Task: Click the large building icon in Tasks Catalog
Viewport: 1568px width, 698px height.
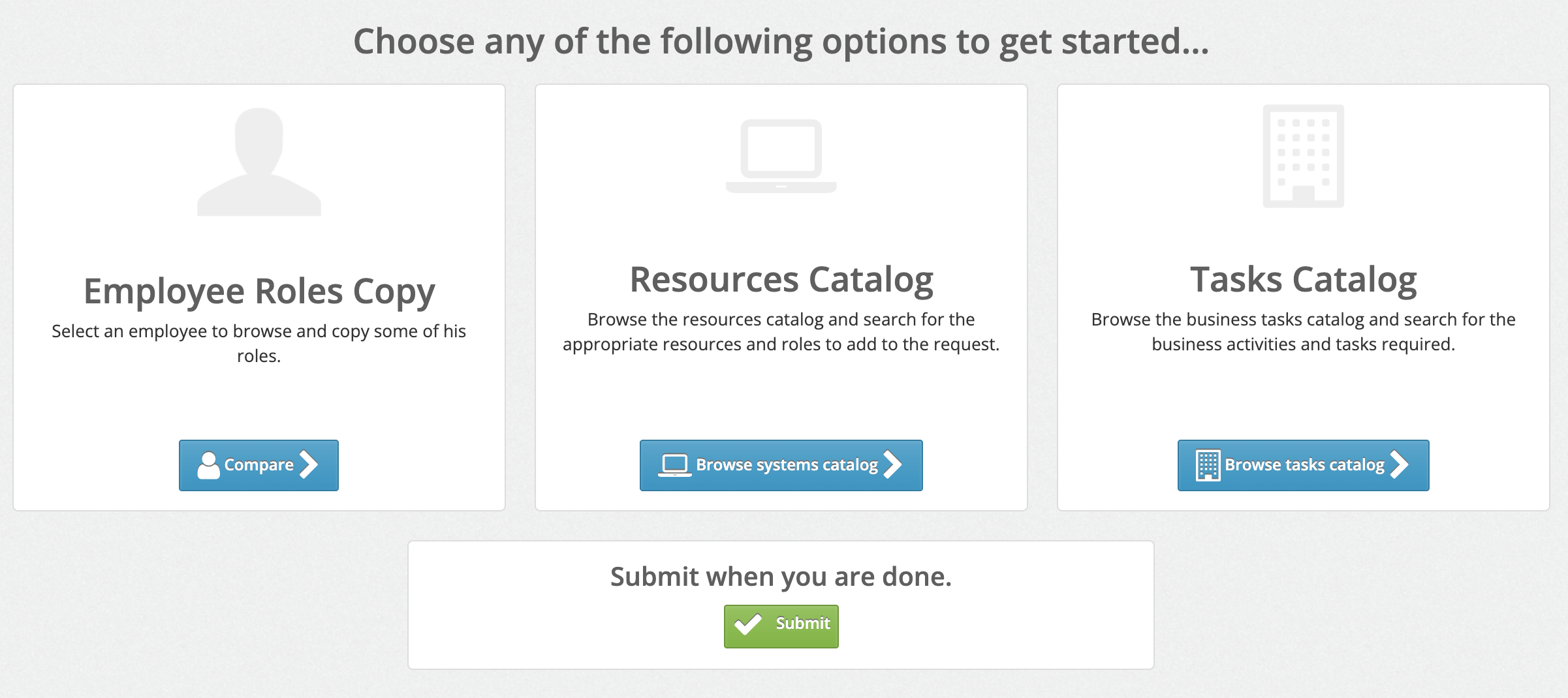Action: 1303,157
